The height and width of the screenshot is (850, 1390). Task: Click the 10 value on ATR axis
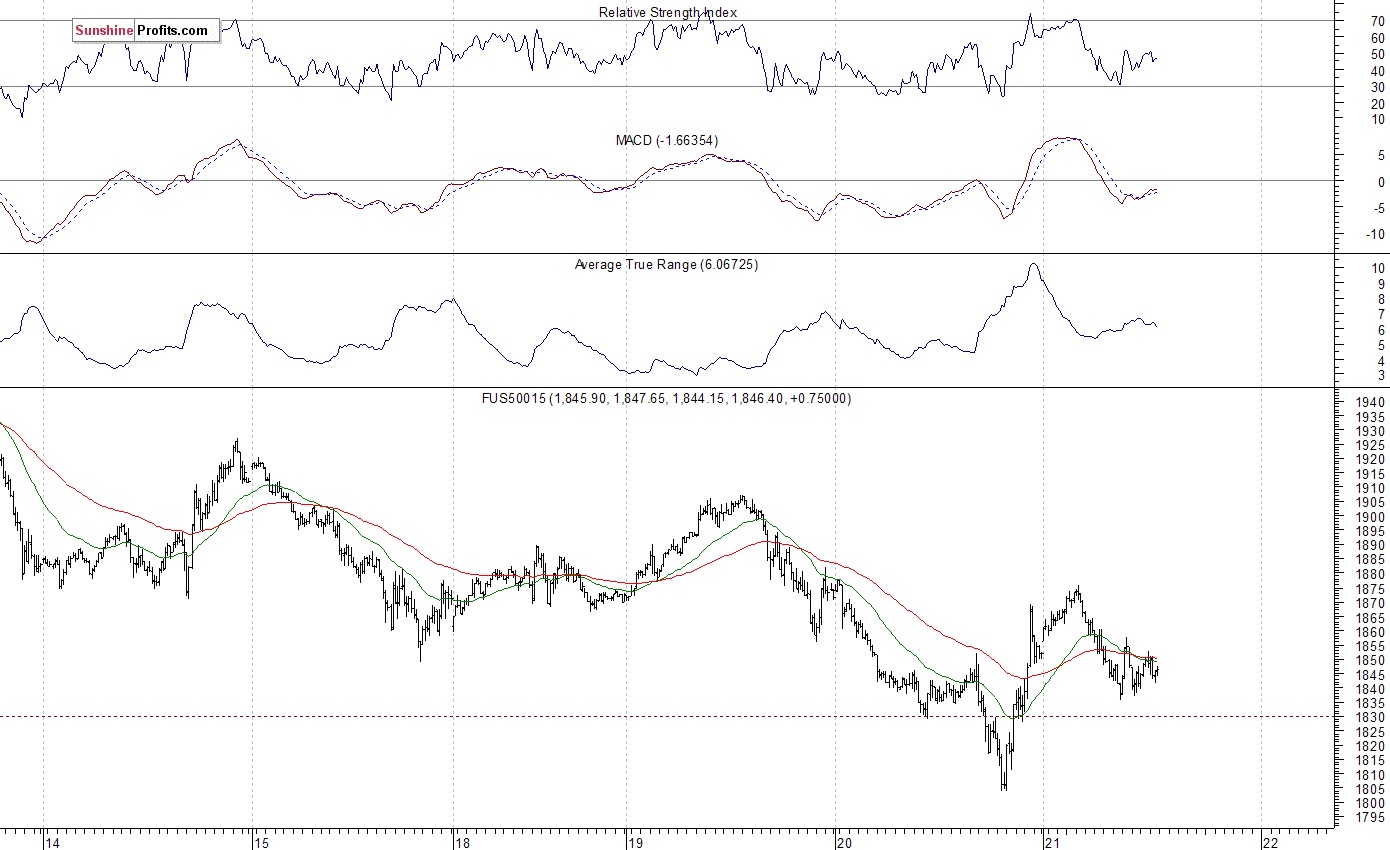[x=1377, y=268]
